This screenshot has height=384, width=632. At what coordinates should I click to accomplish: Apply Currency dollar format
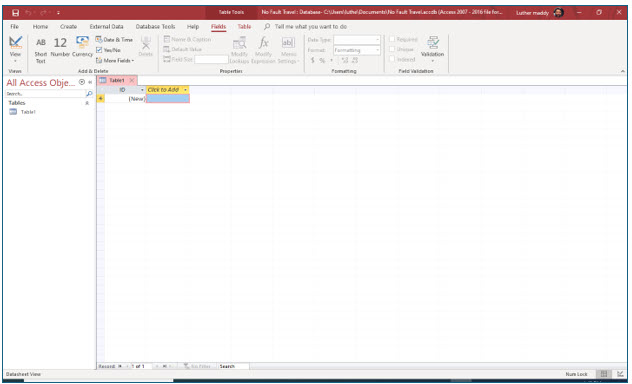[x=312, y=60]
